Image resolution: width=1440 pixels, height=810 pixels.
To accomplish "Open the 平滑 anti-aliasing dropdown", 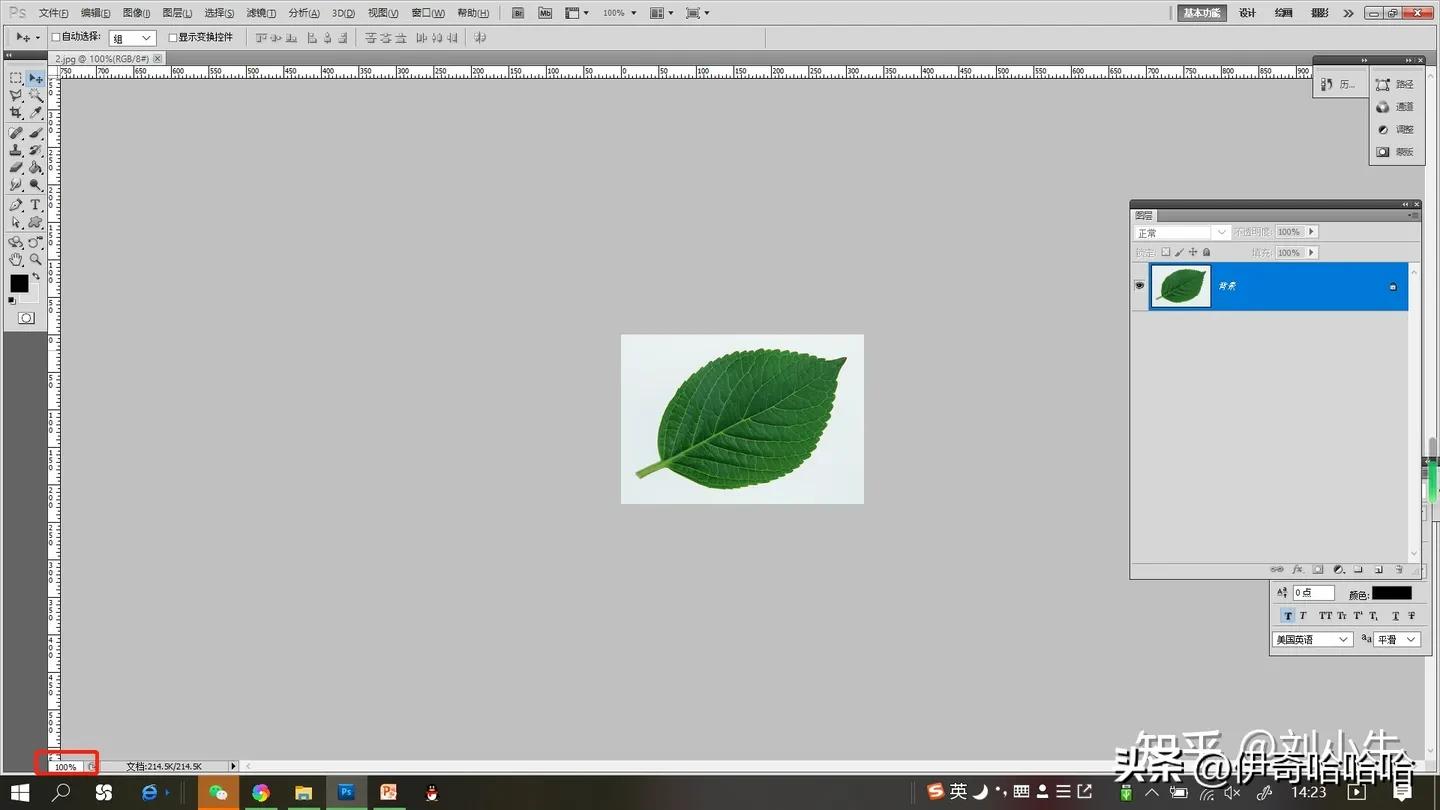I will (1396, 638).
